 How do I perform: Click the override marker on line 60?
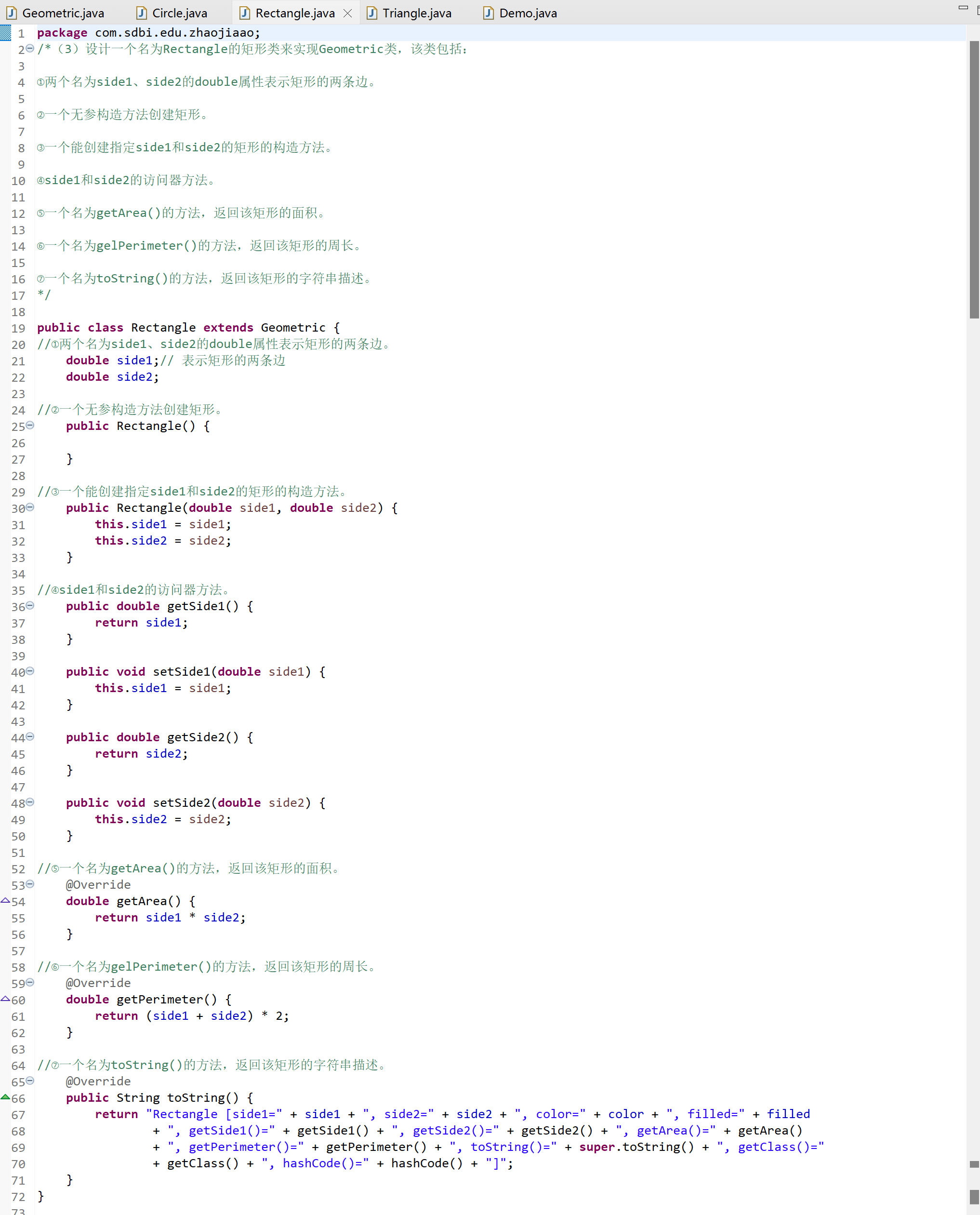5,999
